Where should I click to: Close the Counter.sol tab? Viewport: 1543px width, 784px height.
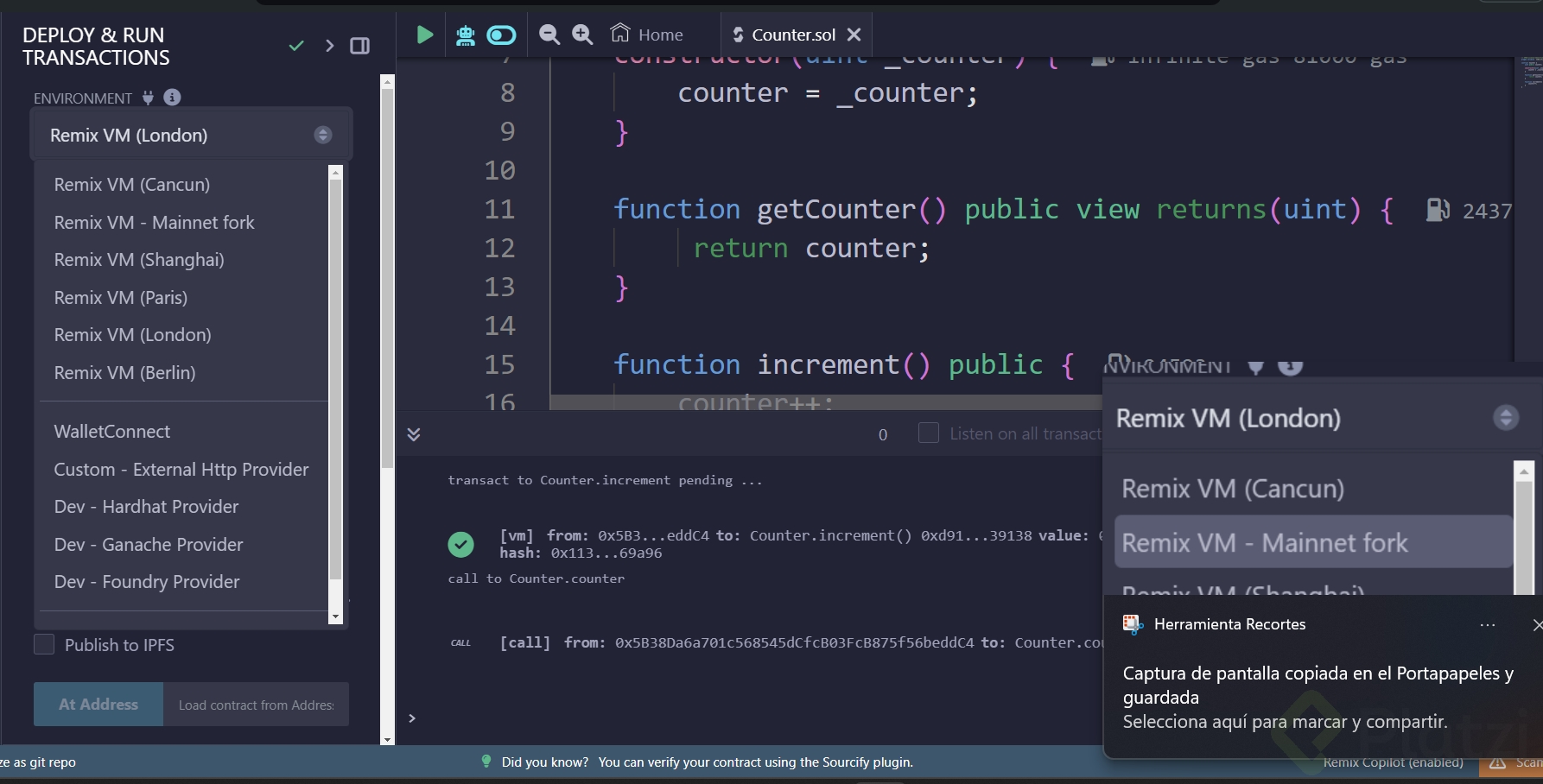pos(854,35)
